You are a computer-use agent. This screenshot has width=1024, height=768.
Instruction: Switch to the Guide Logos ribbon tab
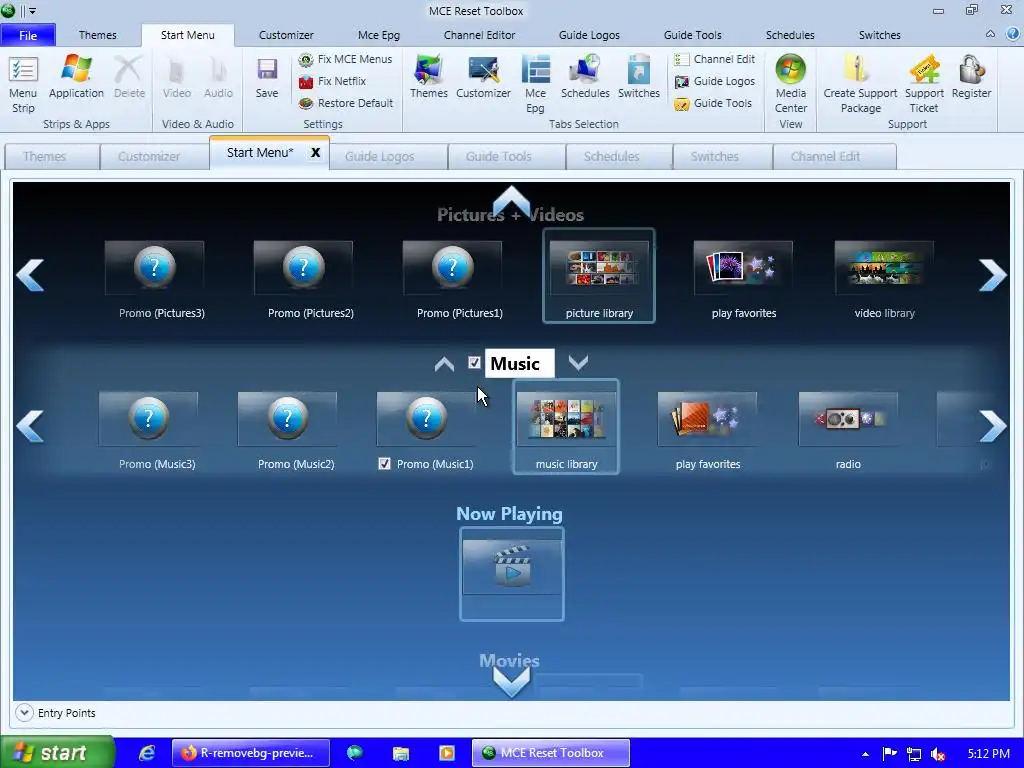click(589, 35)
